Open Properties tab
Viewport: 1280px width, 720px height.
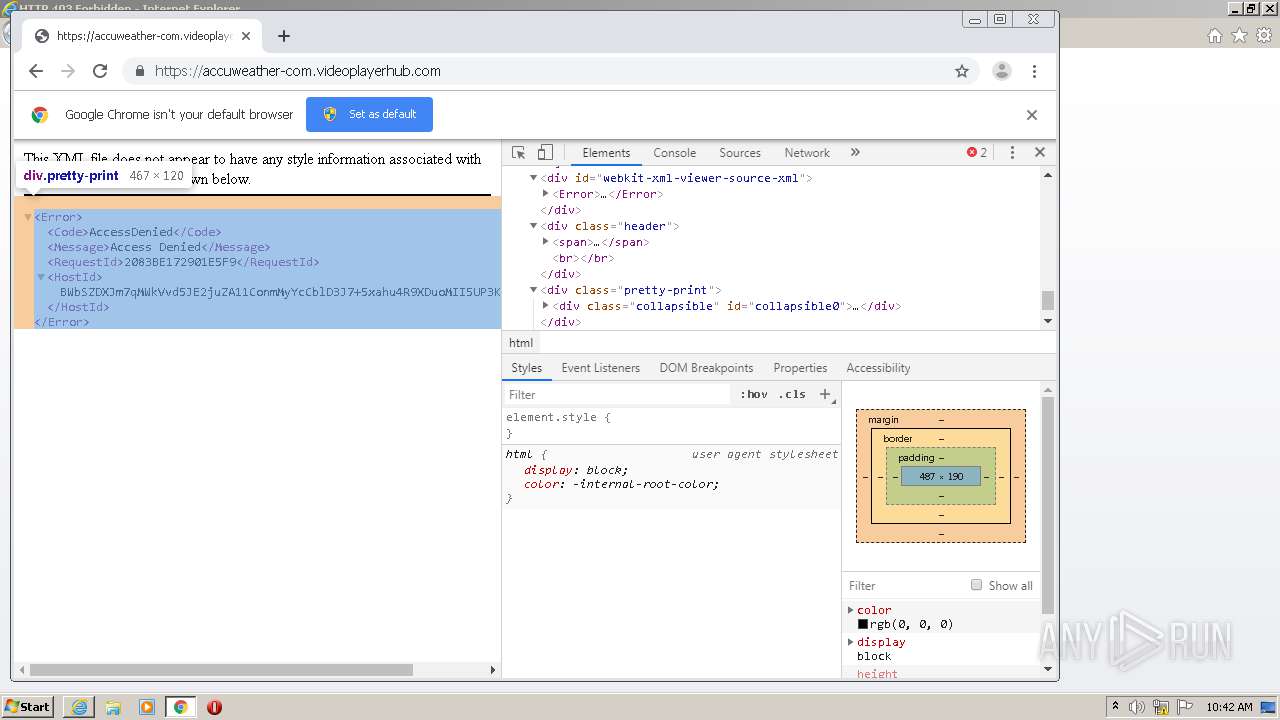coord(800,368)
